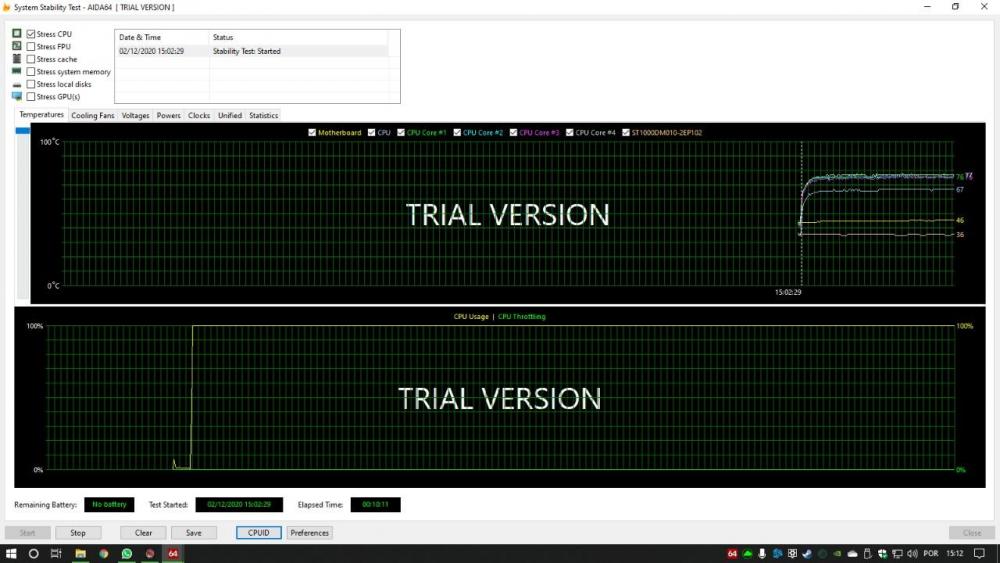The height and width of the screenshot is (563, 1000).
Task: Click the Chrome icon in the taskbar
Action: tap(103, 553)
